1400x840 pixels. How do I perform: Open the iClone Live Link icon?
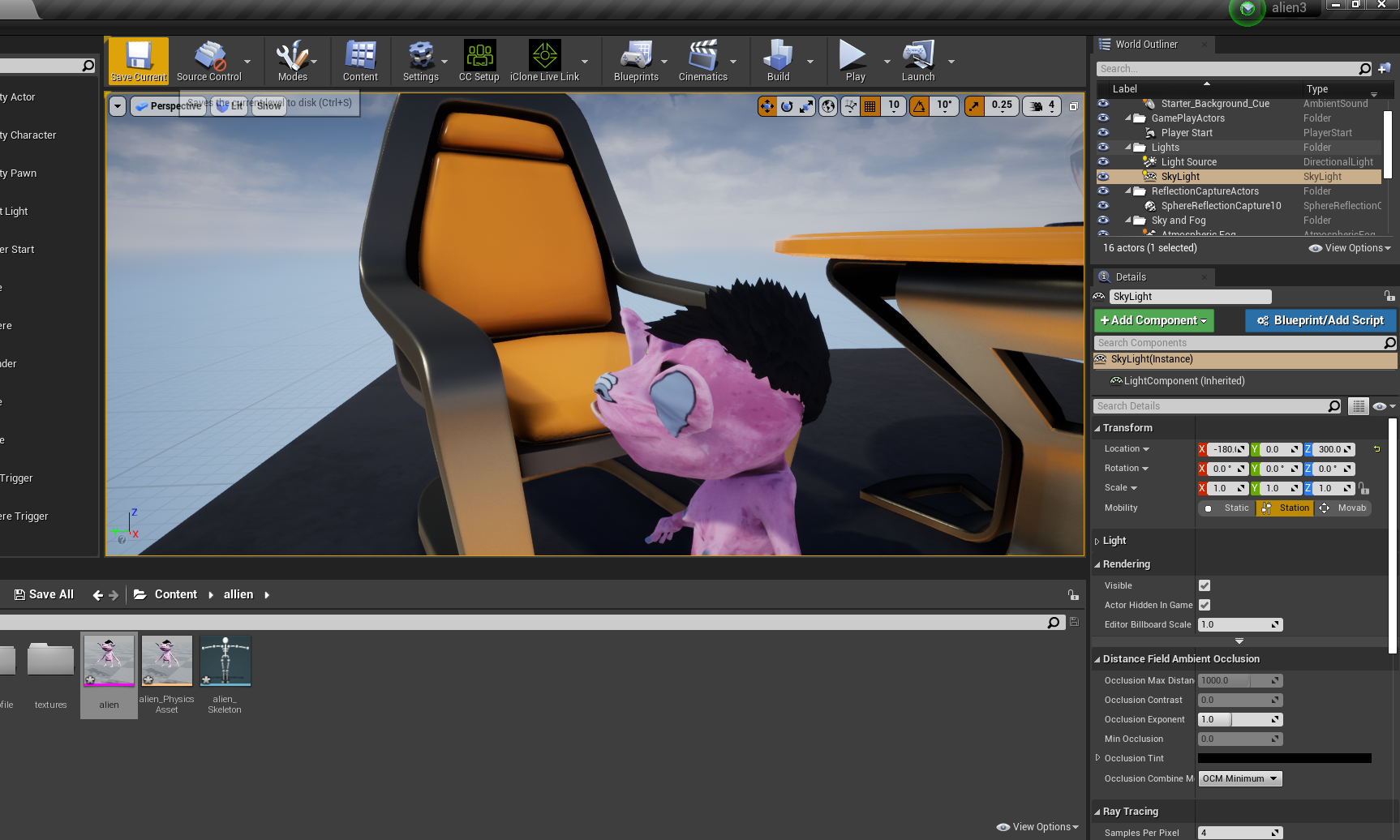tap(544, 60)
